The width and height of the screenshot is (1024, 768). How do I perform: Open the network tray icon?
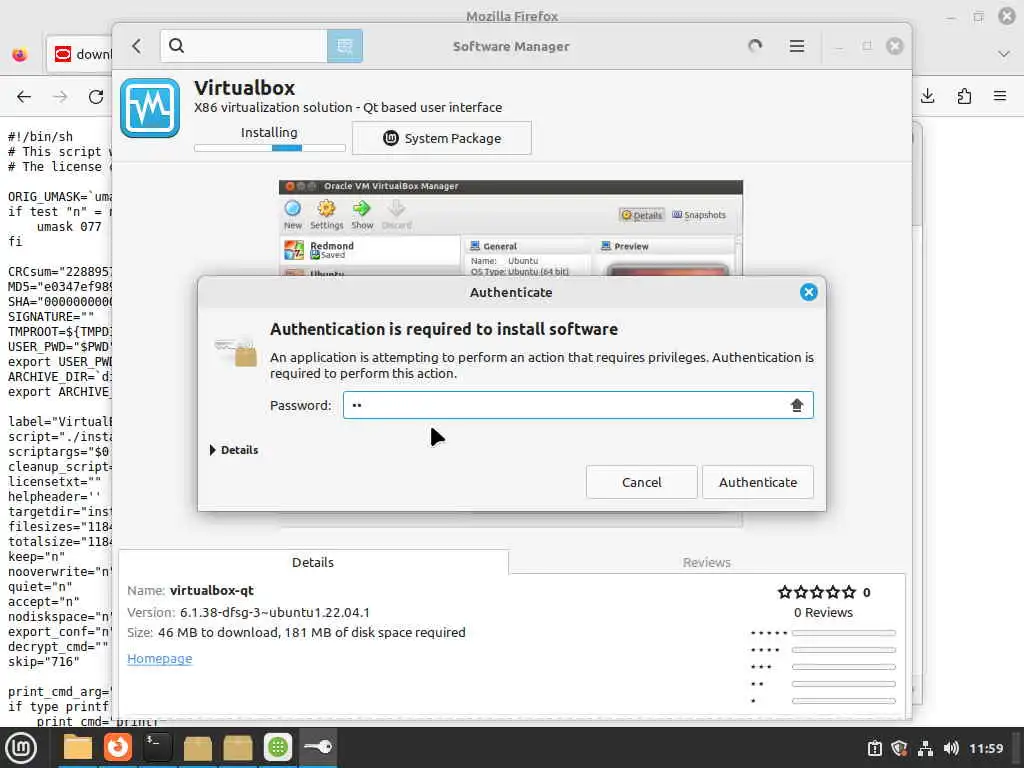(925, 748)
